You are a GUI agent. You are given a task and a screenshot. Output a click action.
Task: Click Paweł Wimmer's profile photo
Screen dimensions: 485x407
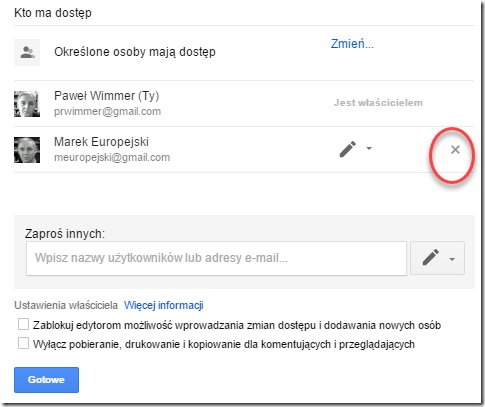(27, 104)
